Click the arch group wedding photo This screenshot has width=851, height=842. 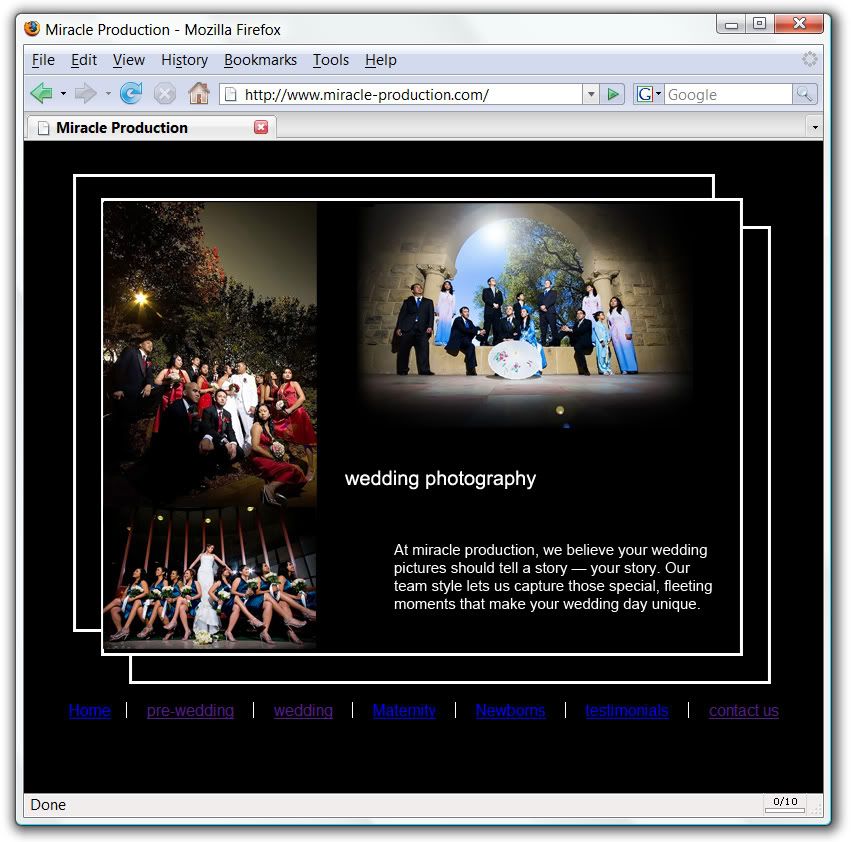(x=525, y=315)
